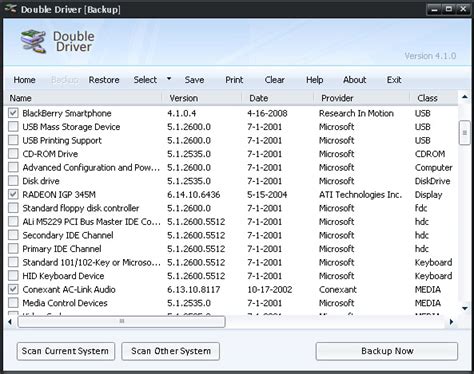Select the Standard 101/102-Key keyboard row name

(91, 262)
